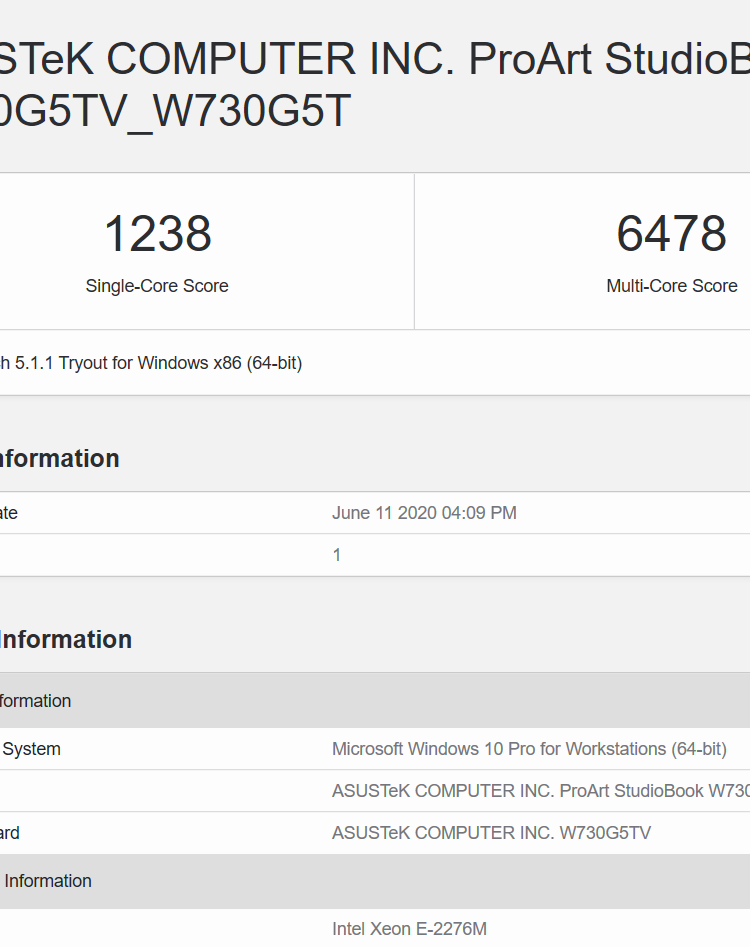Click the System row label

coord(31,749)
